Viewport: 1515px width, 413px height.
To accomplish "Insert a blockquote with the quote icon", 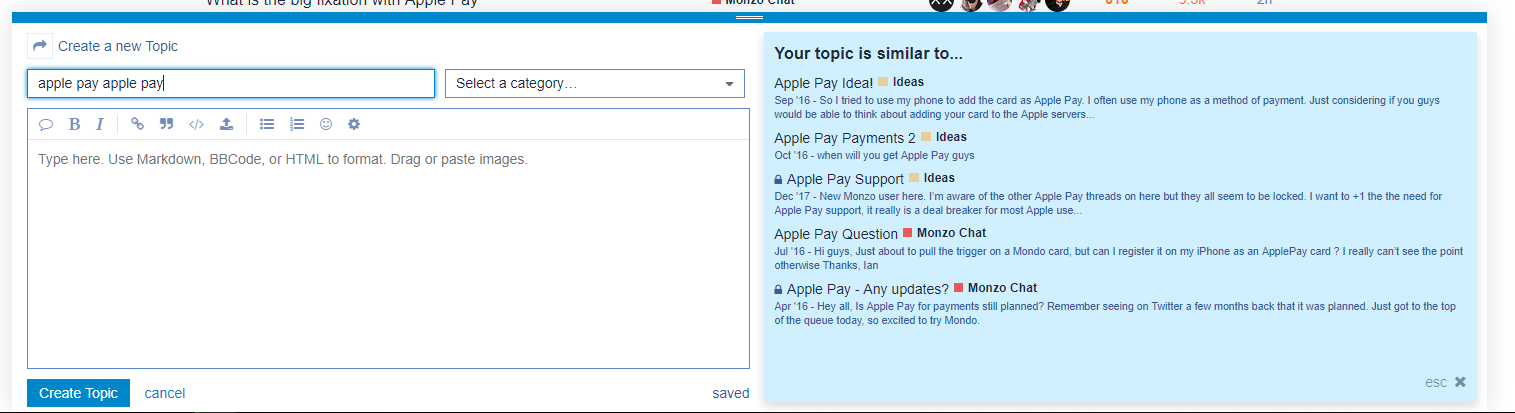I will pos(166,124).
